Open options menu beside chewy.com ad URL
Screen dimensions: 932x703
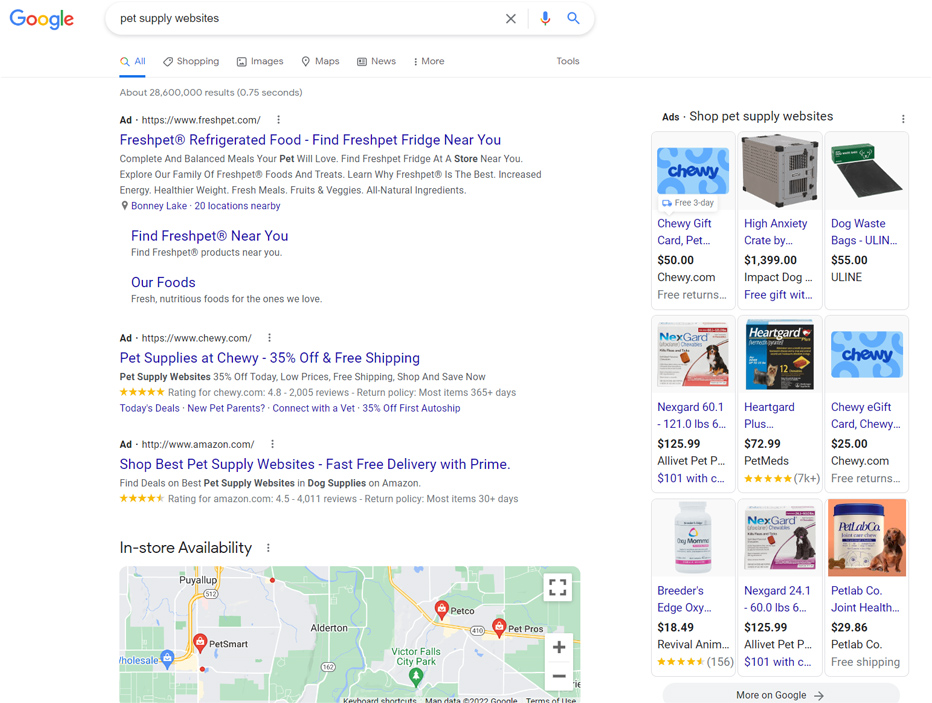[x=269, y=338]
